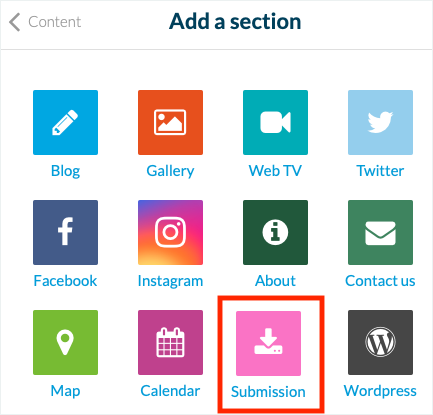
Task: Open the About info icon
Action: tap(275, 232)
